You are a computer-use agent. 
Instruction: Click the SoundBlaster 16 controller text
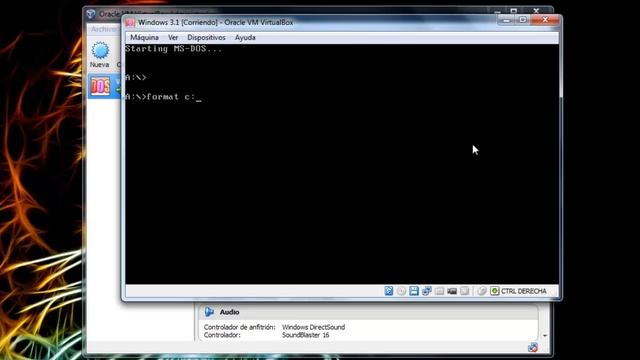[x=305, y=335]
